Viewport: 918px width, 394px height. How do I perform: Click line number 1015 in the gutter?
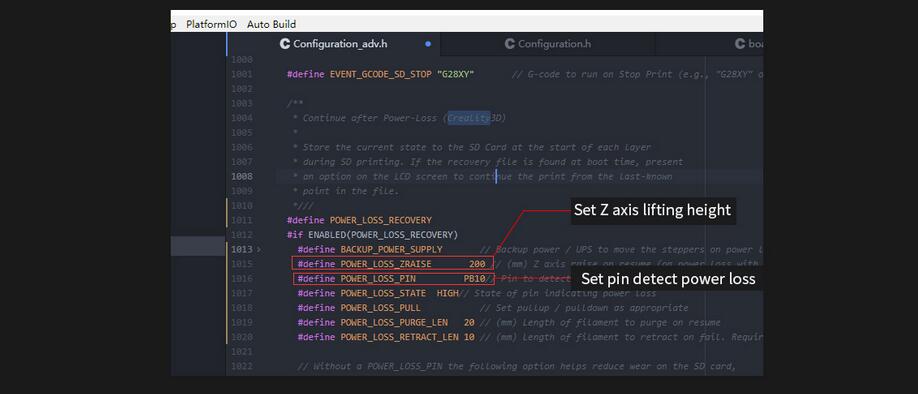[x=242, y=264]
